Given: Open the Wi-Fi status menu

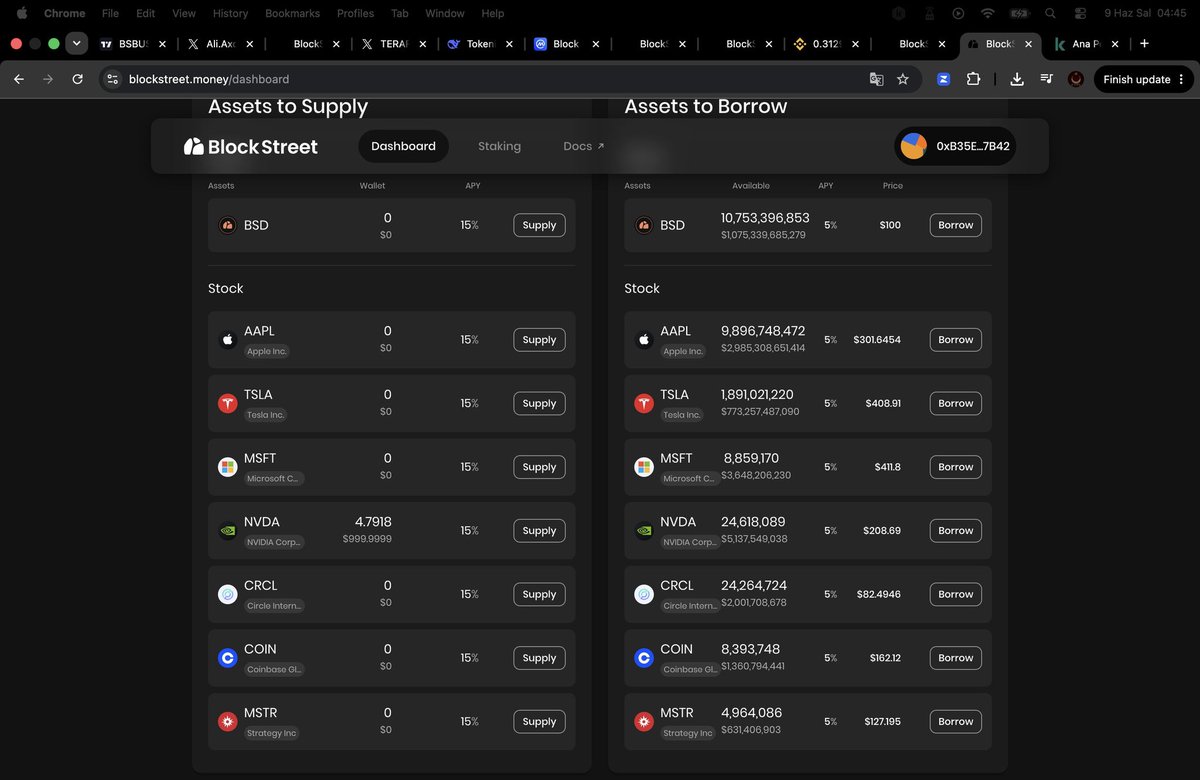Looking at the screenshot, I should tap(988, 14).
